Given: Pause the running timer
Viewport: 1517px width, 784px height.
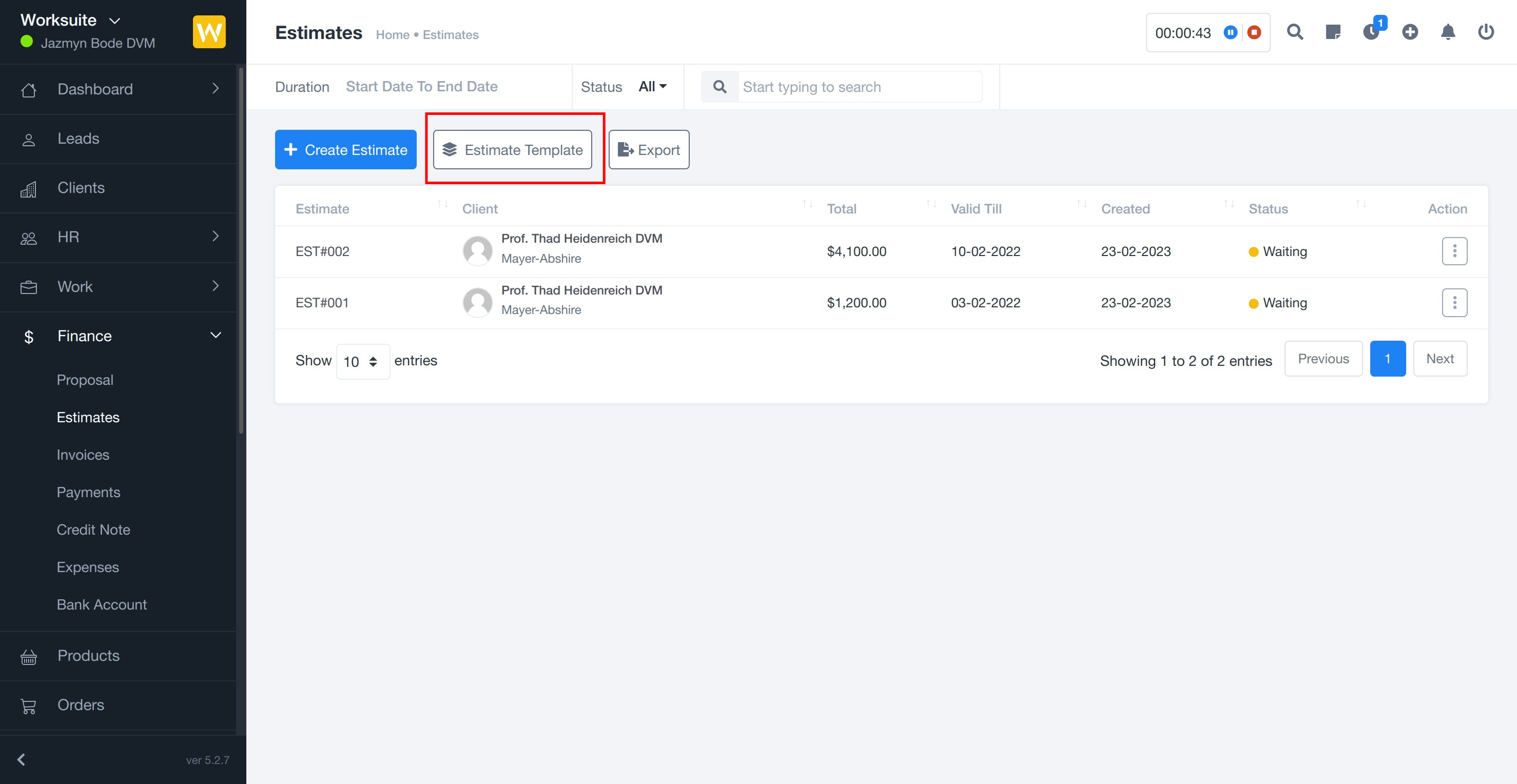Looking at the screenshot, I should pos(1230,32).
